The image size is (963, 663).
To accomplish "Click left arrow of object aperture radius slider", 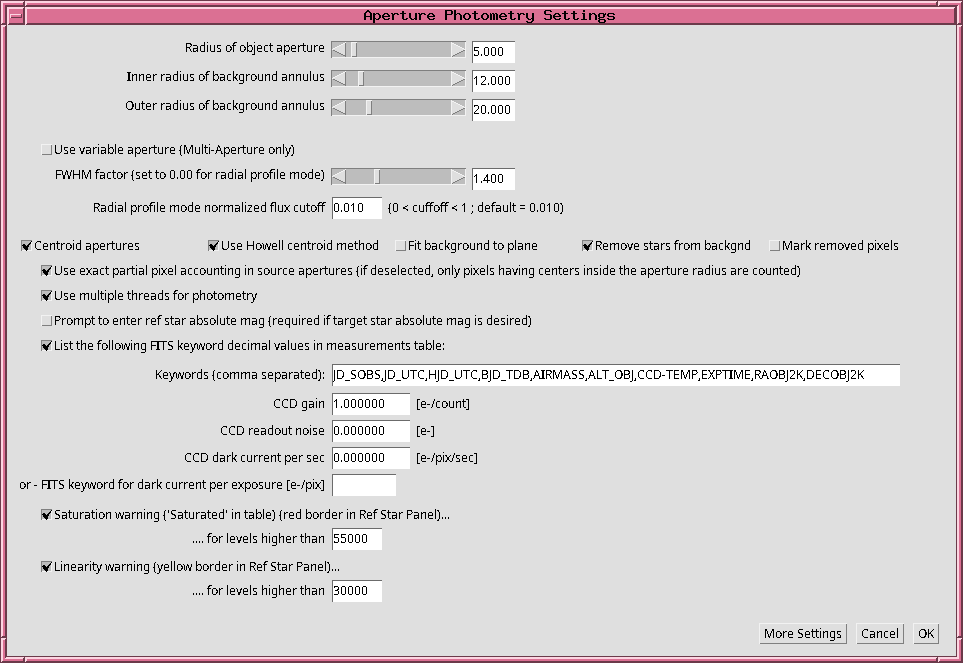I will (338, 50).
